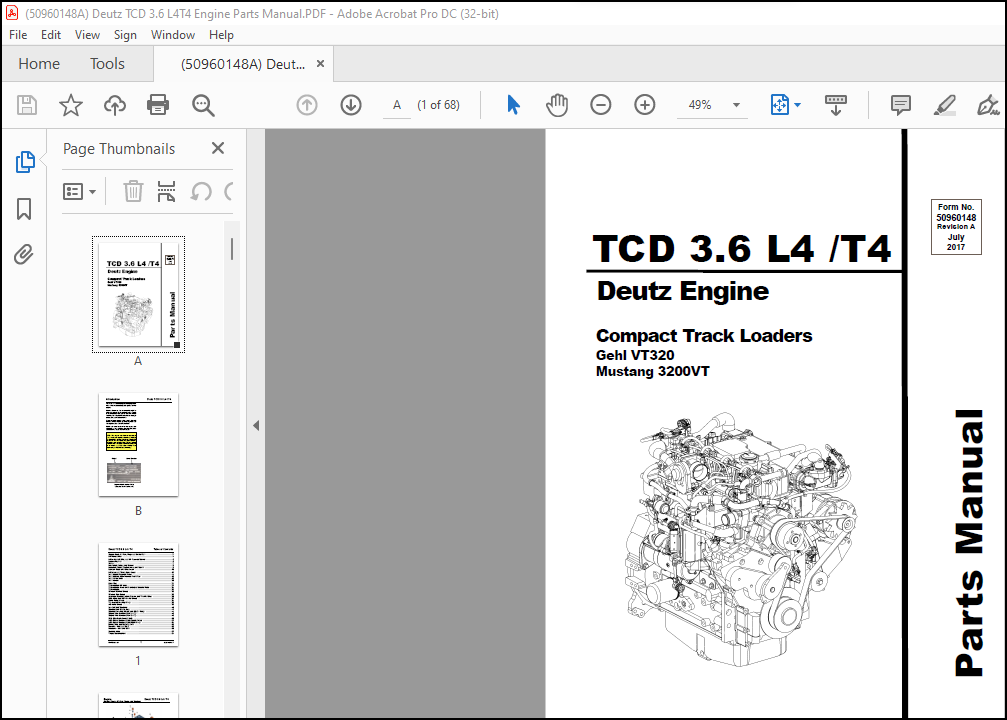Click the 'TCD 3.6 L4 /T4' title

click(x=742, y=249)
